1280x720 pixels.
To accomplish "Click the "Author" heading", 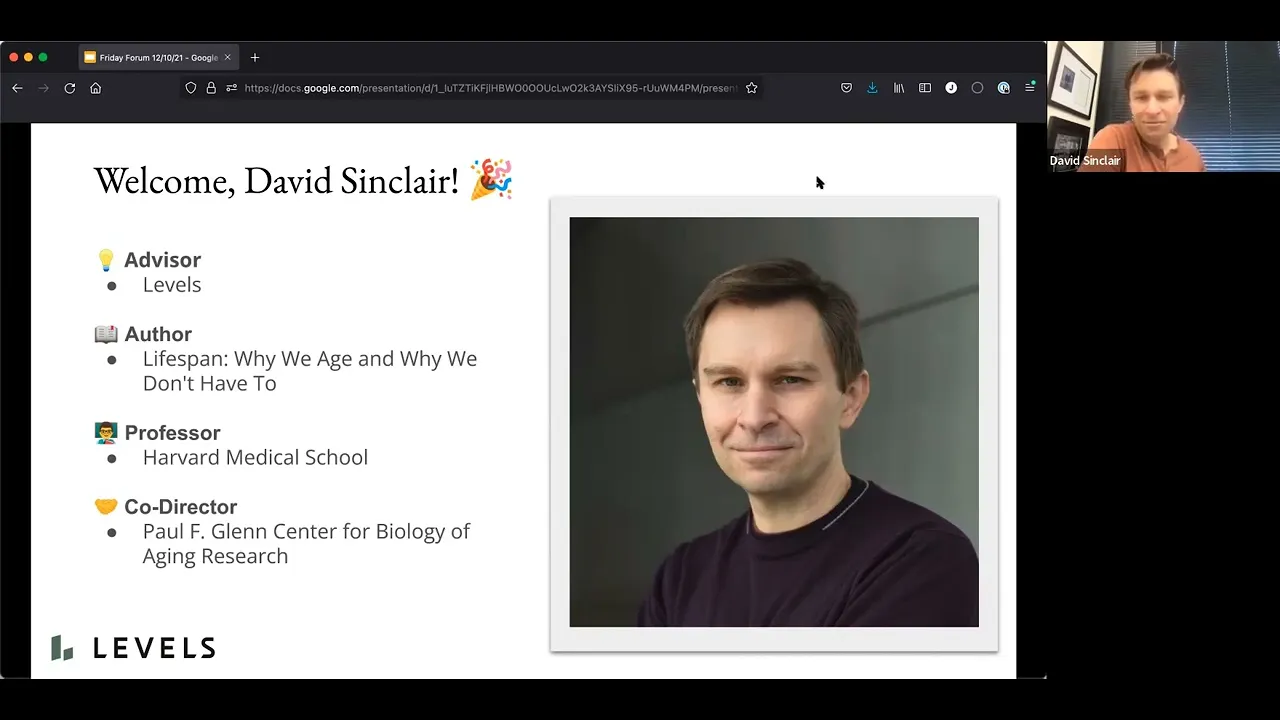I will point(158,334).
